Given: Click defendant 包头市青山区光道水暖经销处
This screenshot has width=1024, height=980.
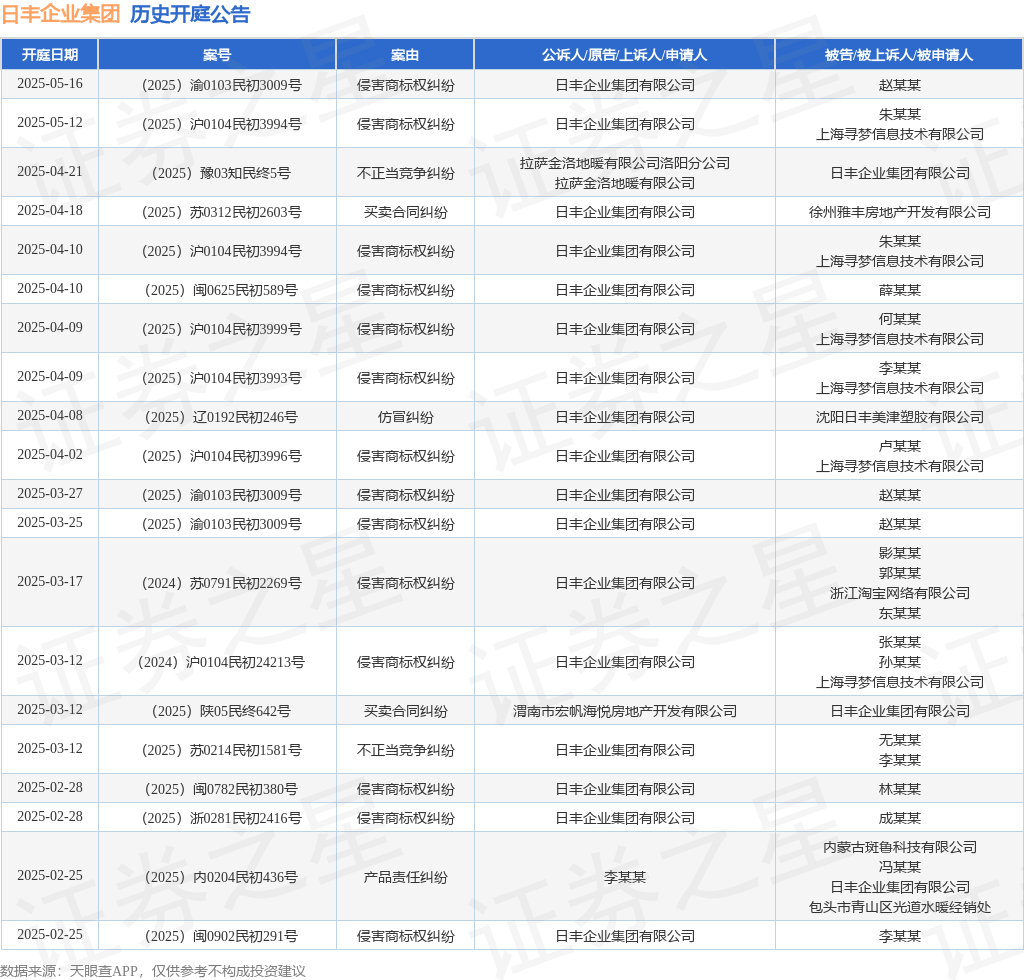Looking at the screenshot, I should (x=899, y=907).
